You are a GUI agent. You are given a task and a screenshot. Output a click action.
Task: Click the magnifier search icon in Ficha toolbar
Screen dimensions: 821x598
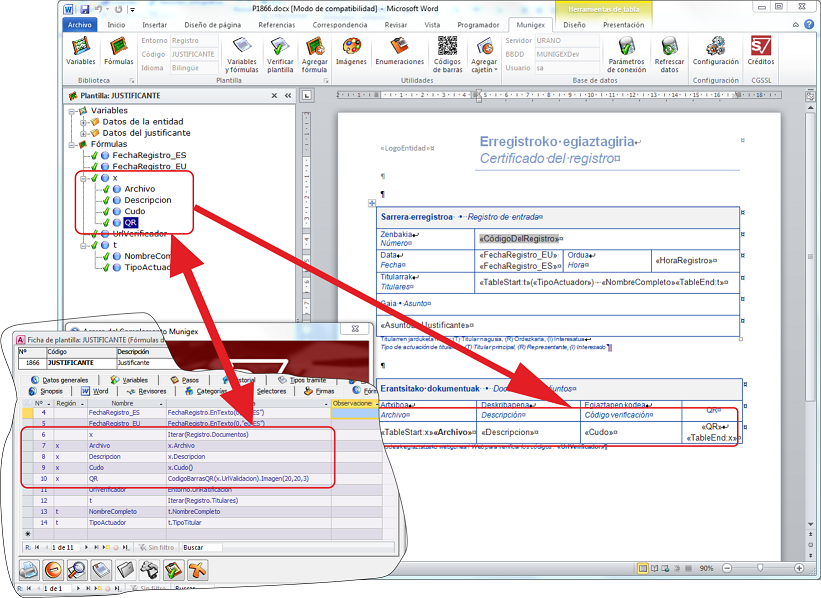point(77,569)
